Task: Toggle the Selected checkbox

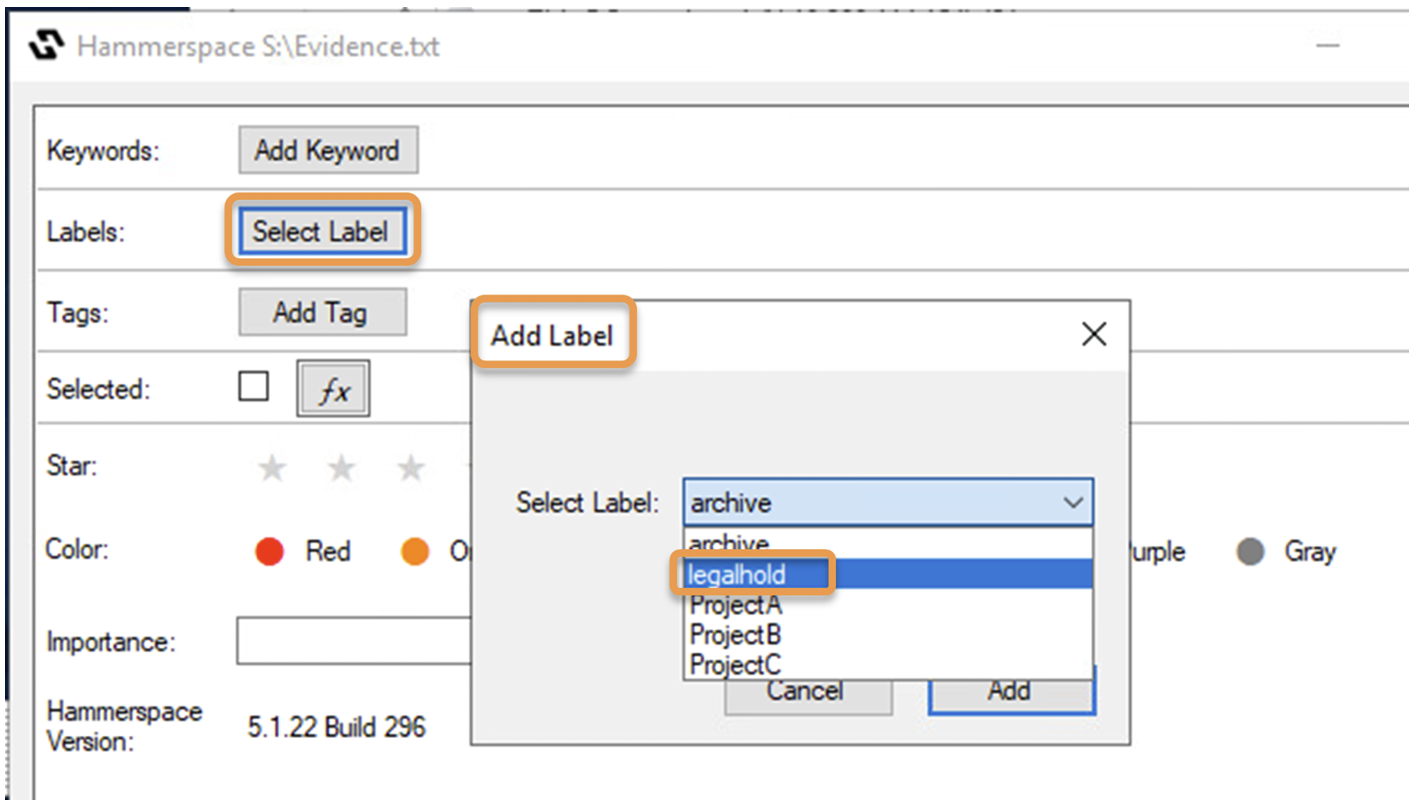Action: [x=253, y=386]
